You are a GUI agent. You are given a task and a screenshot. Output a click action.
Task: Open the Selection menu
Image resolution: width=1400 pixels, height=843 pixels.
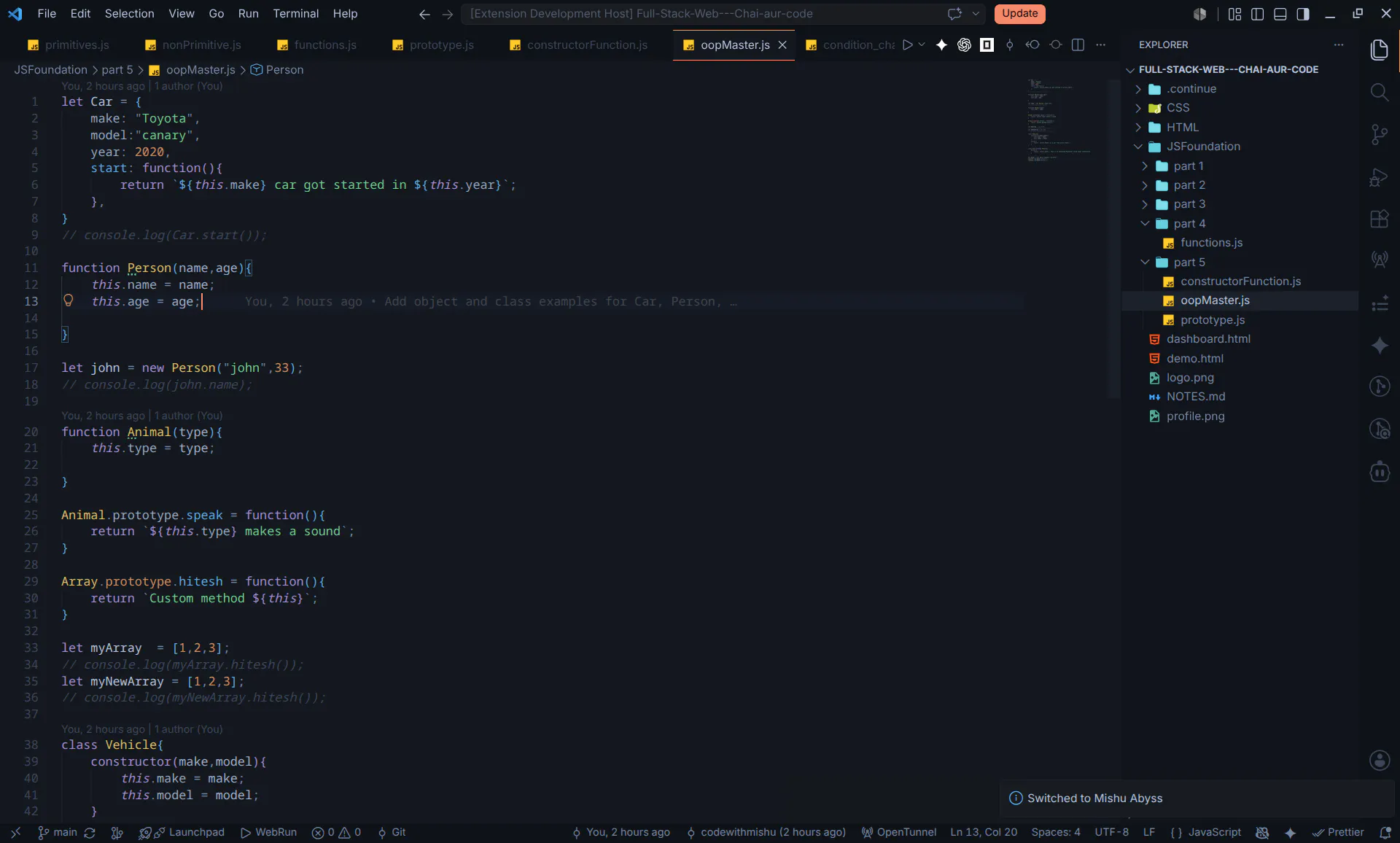(129, 14)
